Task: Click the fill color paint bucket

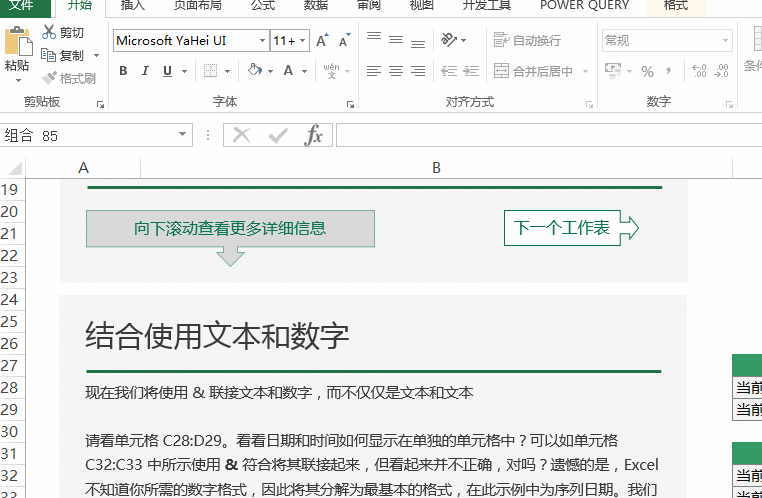Action: click(x=255, y=70)
